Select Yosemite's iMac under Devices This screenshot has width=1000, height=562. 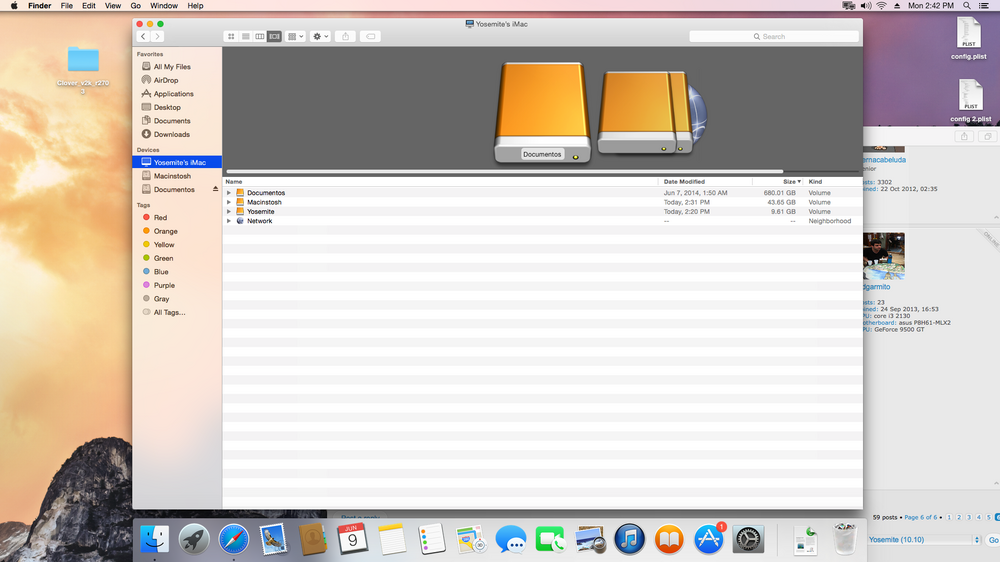(177, 162)
